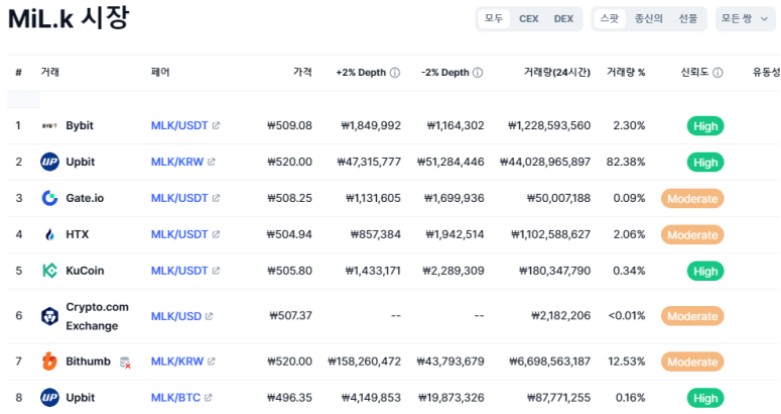781x414 pixels.
Task: Switch to the CEX filter tab
Action: coord(528,18)
